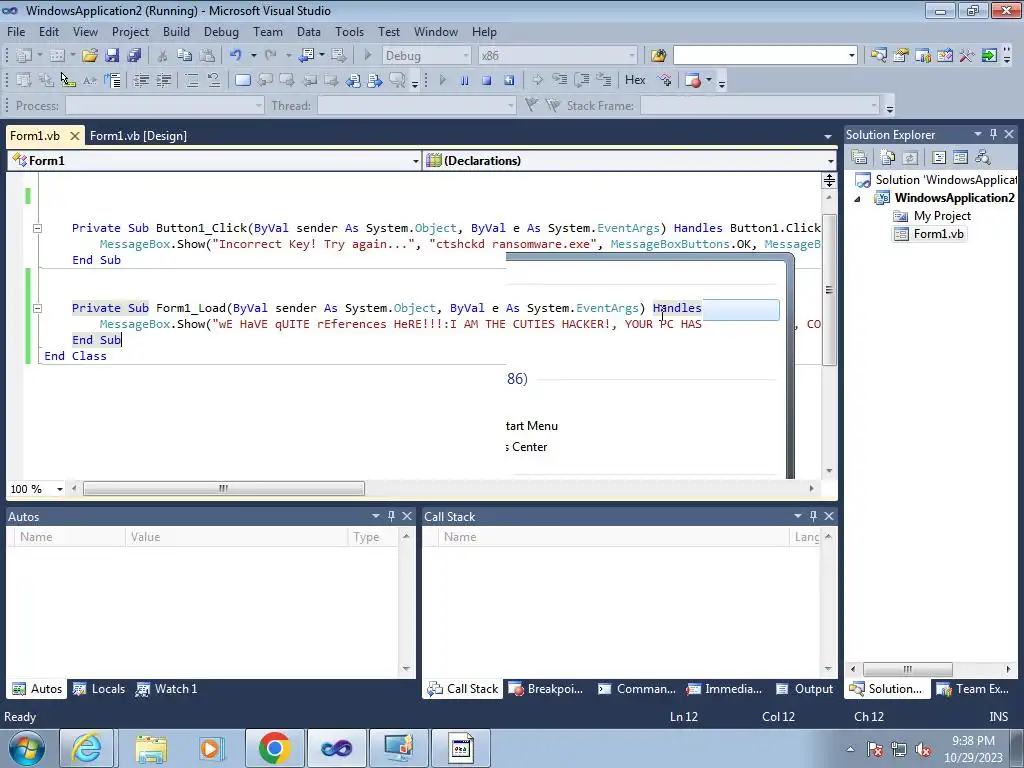Save the current file with Save icon
Image resolution: width=1024 pixels, height=768 pixels.
pos(112,56)
